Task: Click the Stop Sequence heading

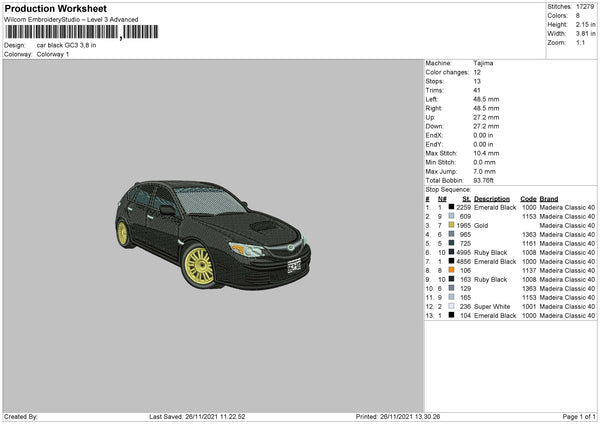Action: click(x=447, y=188)
